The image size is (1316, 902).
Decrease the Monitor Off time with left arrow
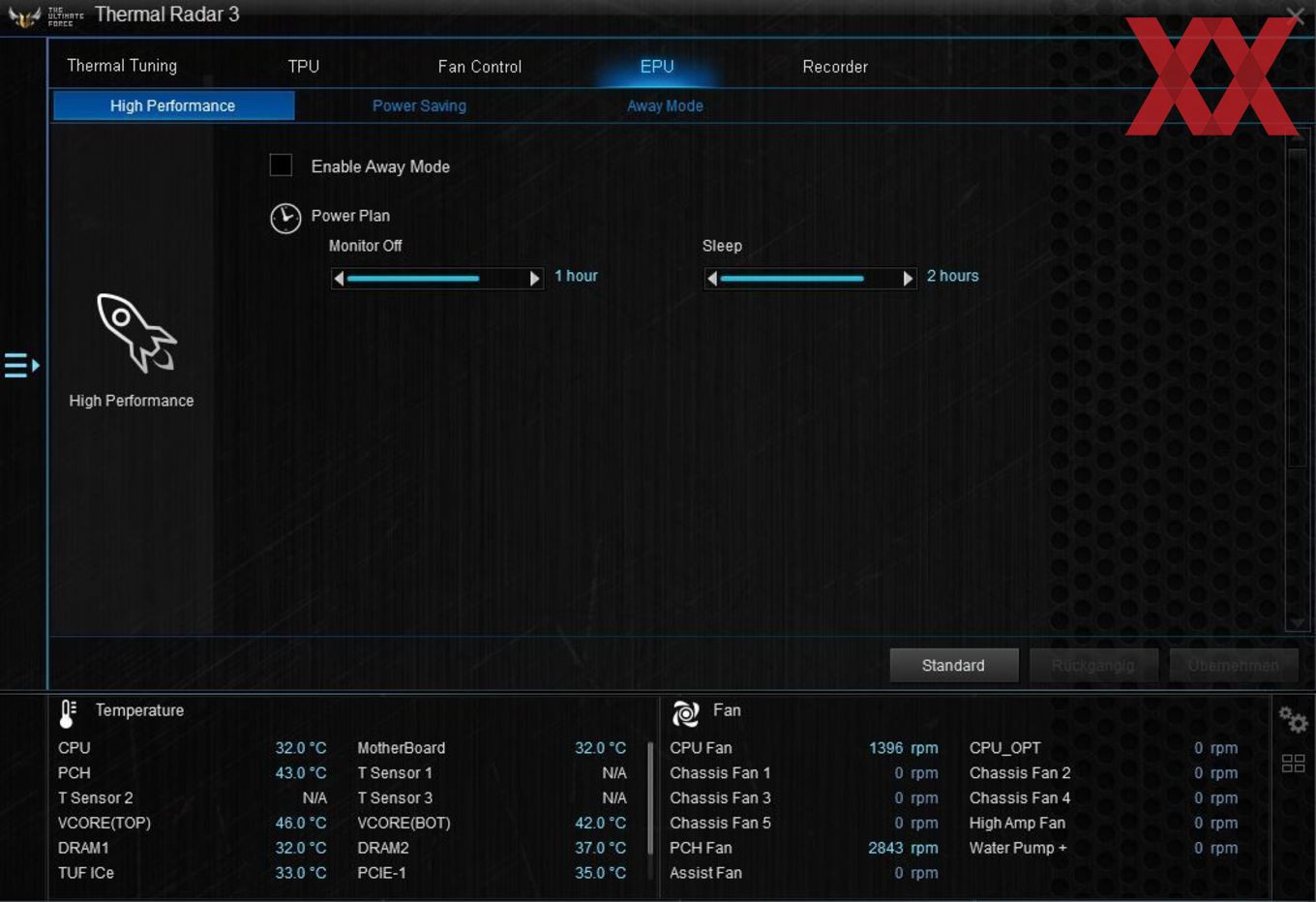point(339,279)
